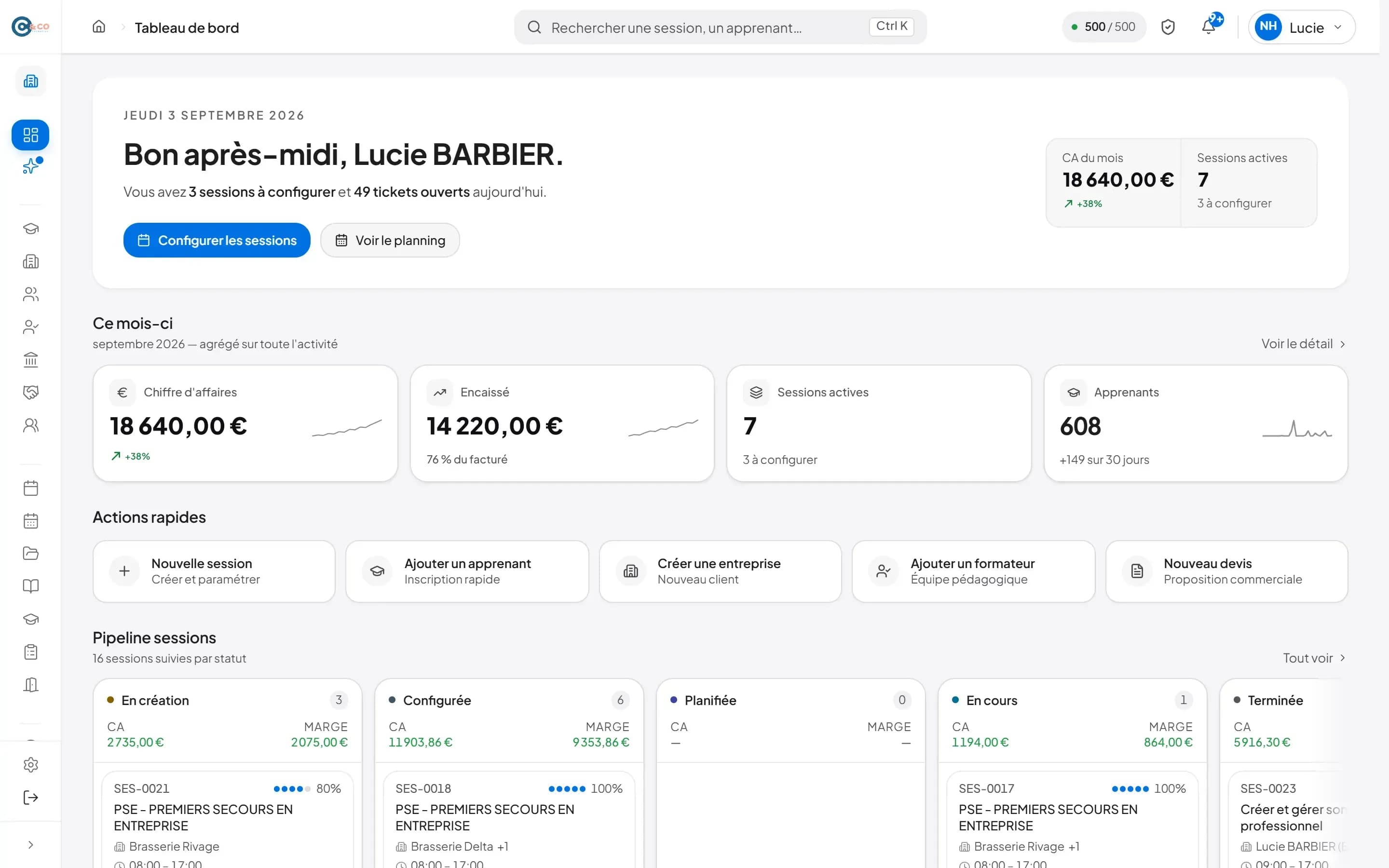Screen dimensions: 1389x868
Task: Open the organization building icon at sidebar top
Action: 30,81
